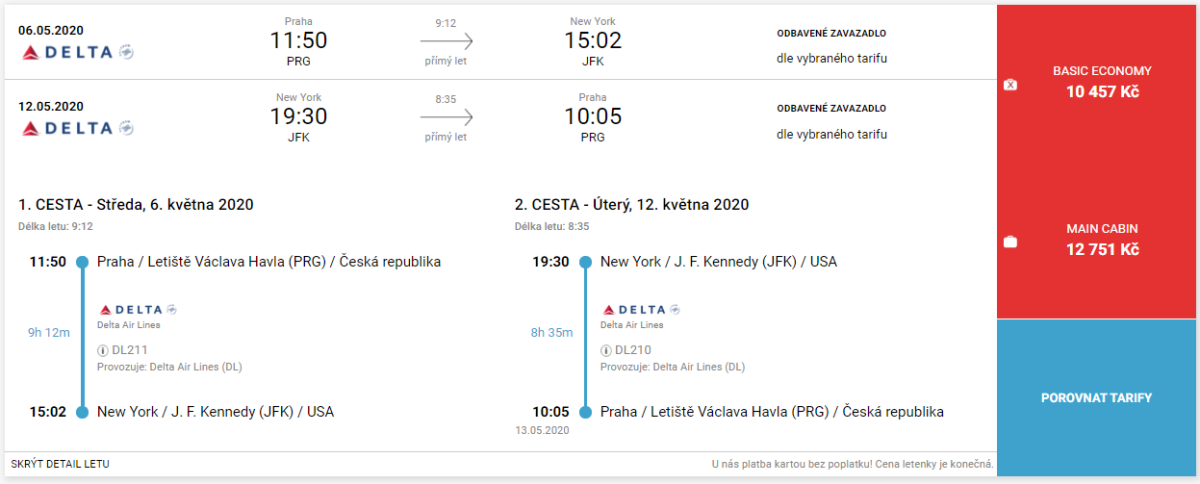Viewport: 1200px width, 484px height.
Task: Click the 19:30 JFK departure timeline marker
Action: coord(585,263)
